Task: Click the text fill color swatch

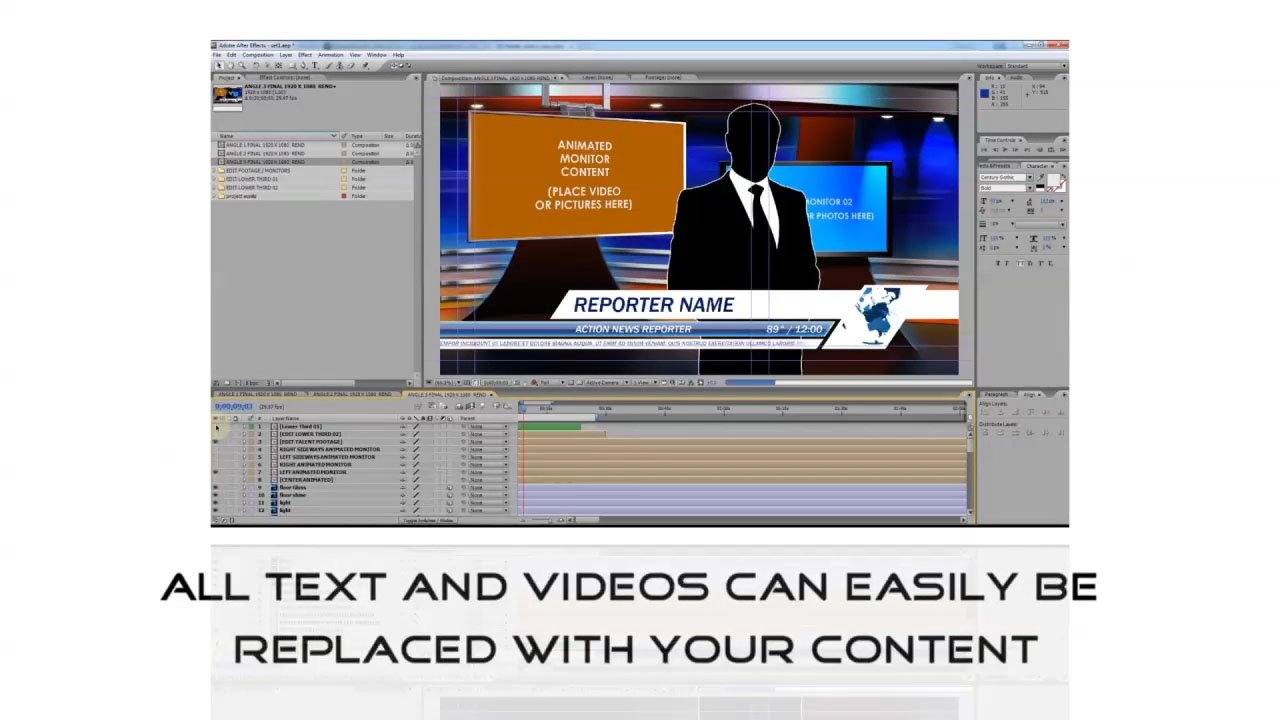Action: click(1054, 180)
